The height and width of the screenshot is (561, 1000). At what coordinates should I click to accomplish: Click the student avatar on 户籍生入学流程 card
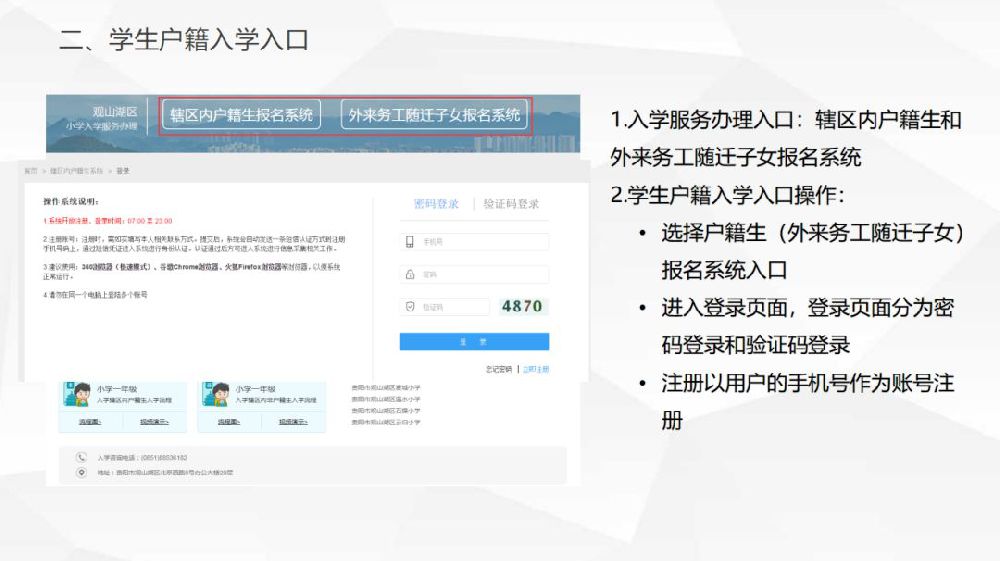click(x=78, y=394)
